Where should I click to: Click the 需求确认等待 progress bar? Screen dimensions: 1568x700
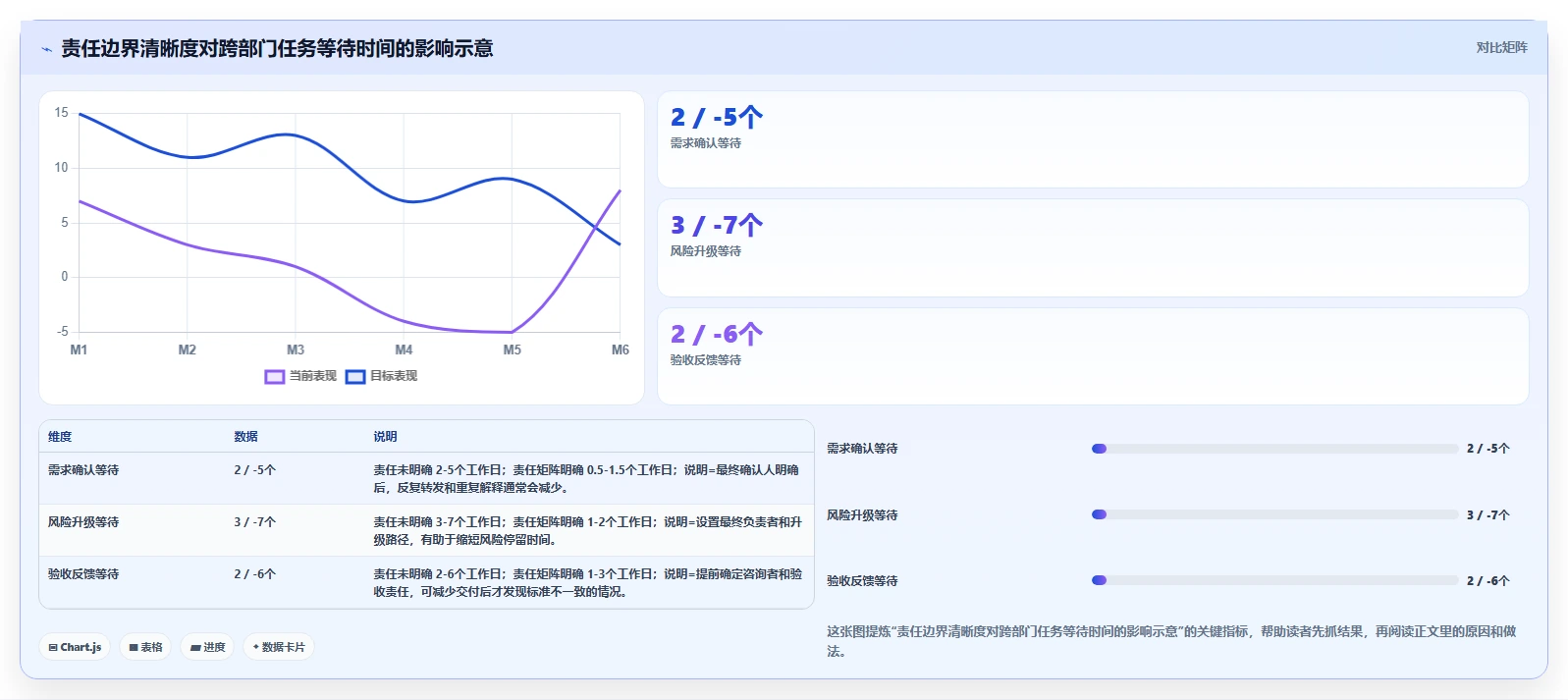pos(1275,449)
